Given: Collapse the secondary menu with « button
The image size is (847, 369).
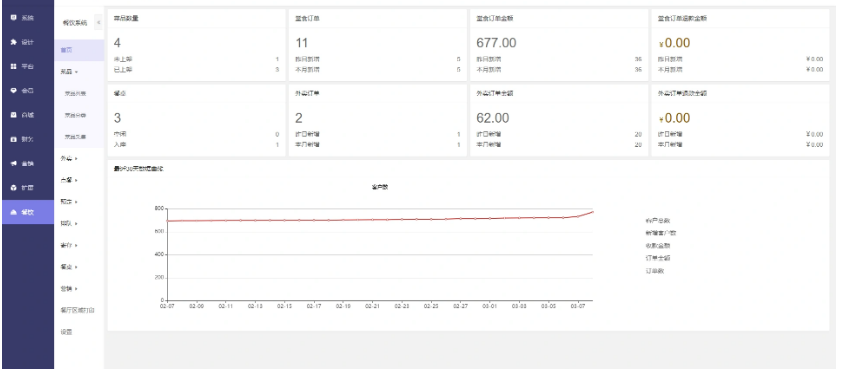Looking at the screenshot, I should [98, 23].
